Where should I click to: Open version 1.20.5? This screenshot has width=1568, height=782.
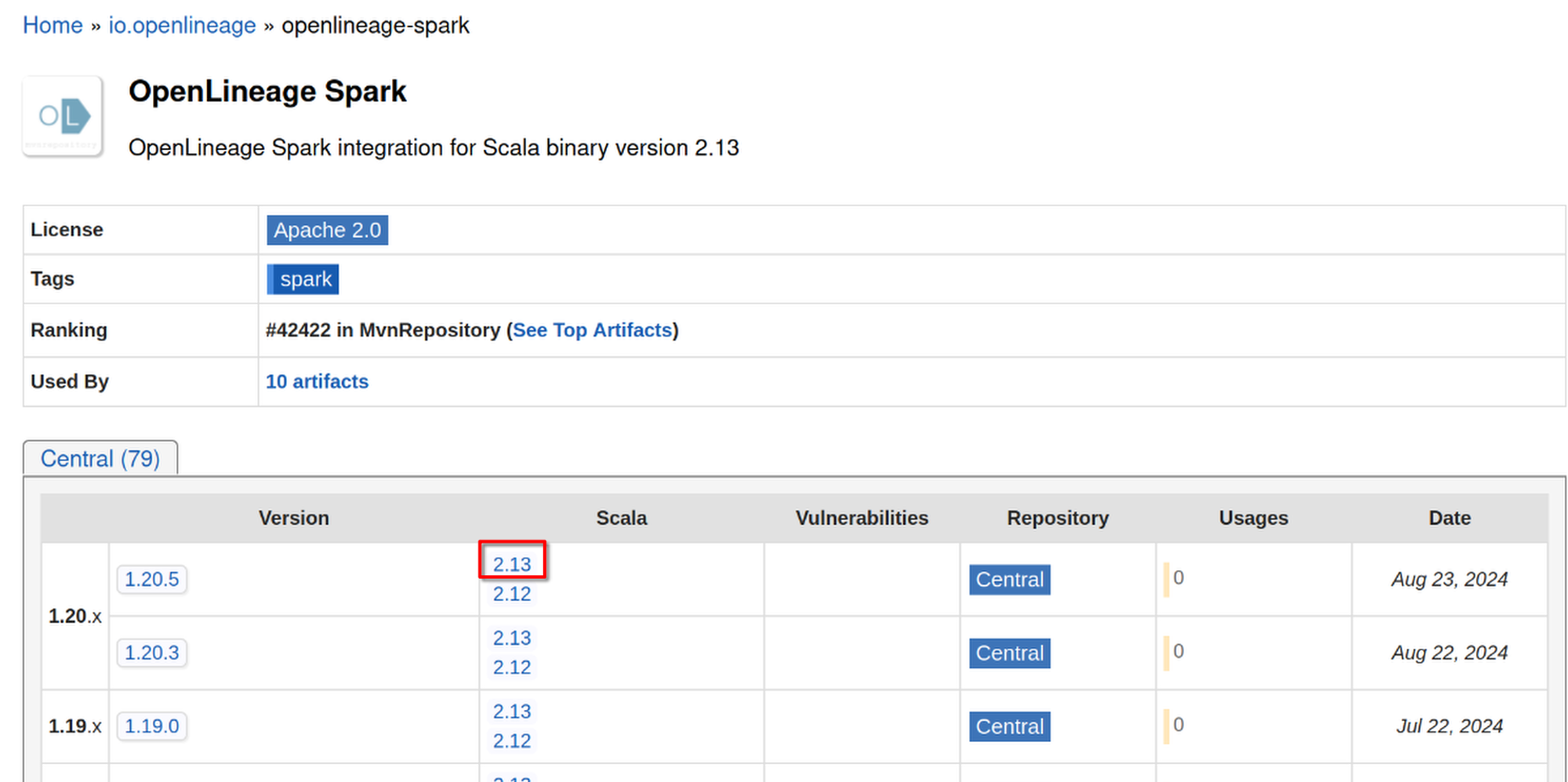click(152, 580)
